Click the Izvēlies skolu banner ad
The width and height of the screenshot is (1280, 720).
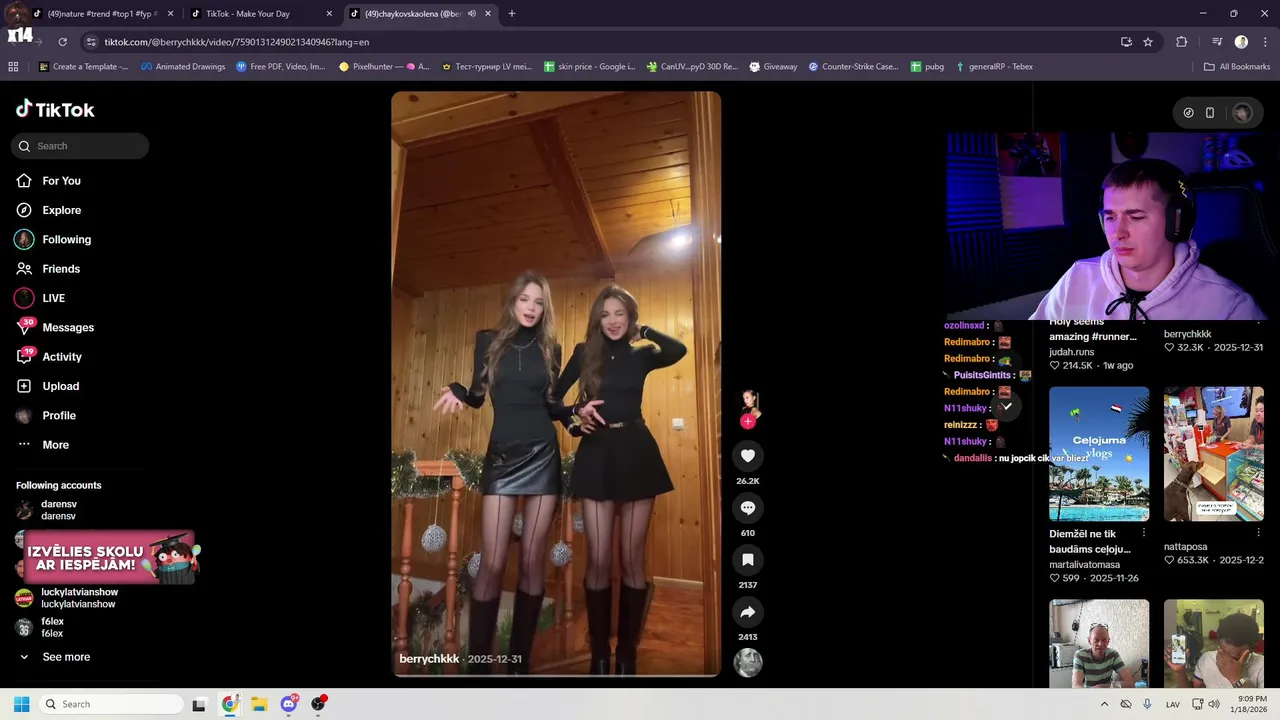110,558
